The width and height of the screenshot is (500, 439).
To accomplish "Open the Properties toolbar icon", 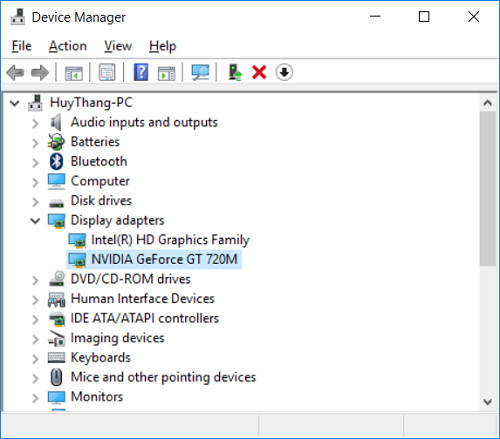I will pyautogui.click(x=107, y=72).
